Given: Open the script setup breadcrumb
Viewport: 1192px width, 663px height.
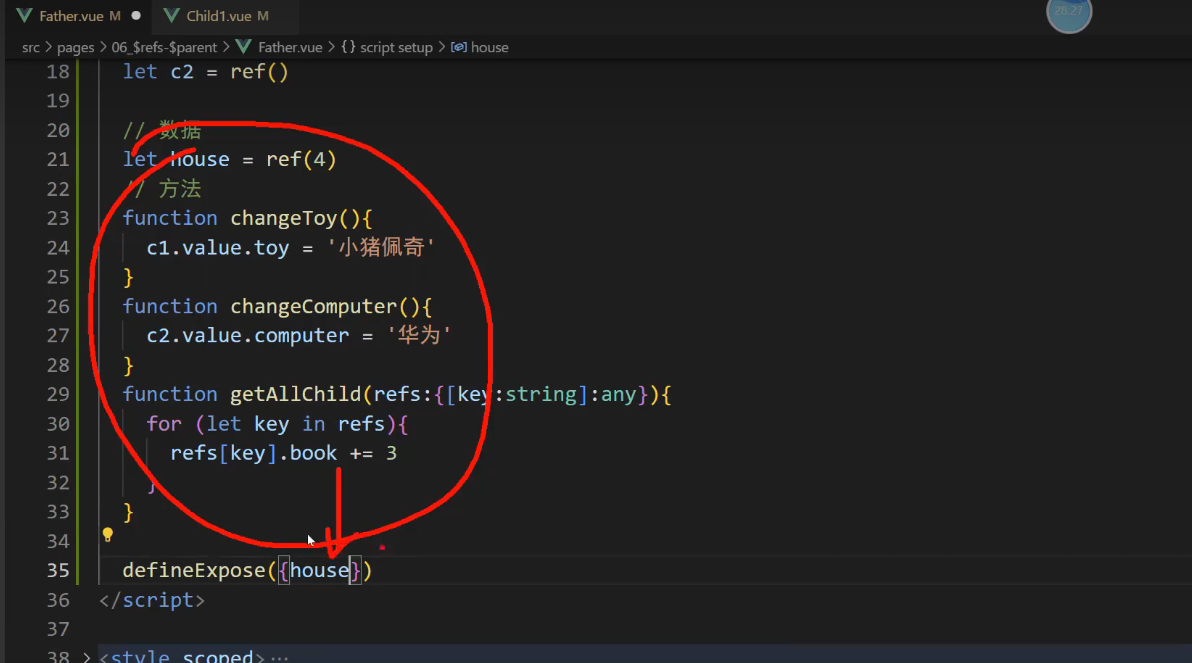Looking at the screenshot, I should click(x=396, y=47).
